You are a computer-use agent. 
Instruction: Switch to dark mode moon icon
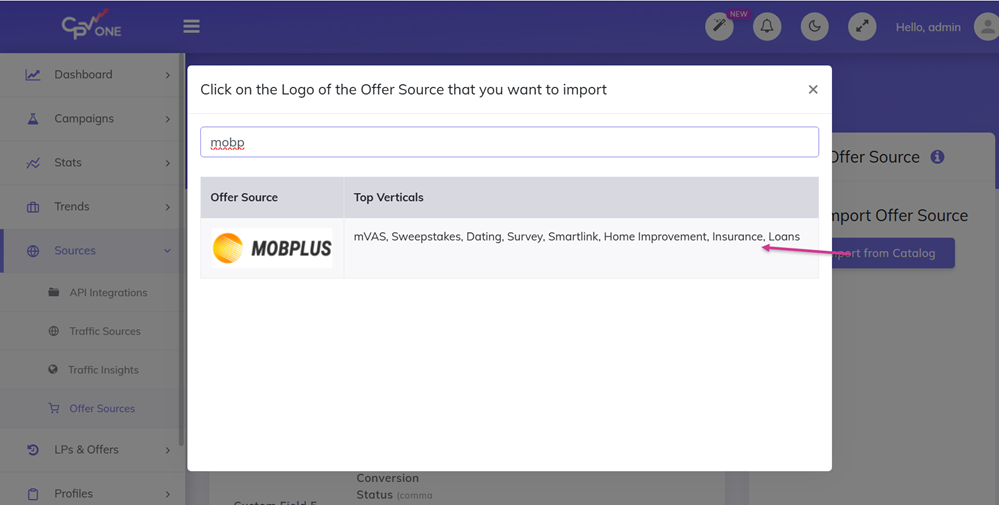coord(814,27)
